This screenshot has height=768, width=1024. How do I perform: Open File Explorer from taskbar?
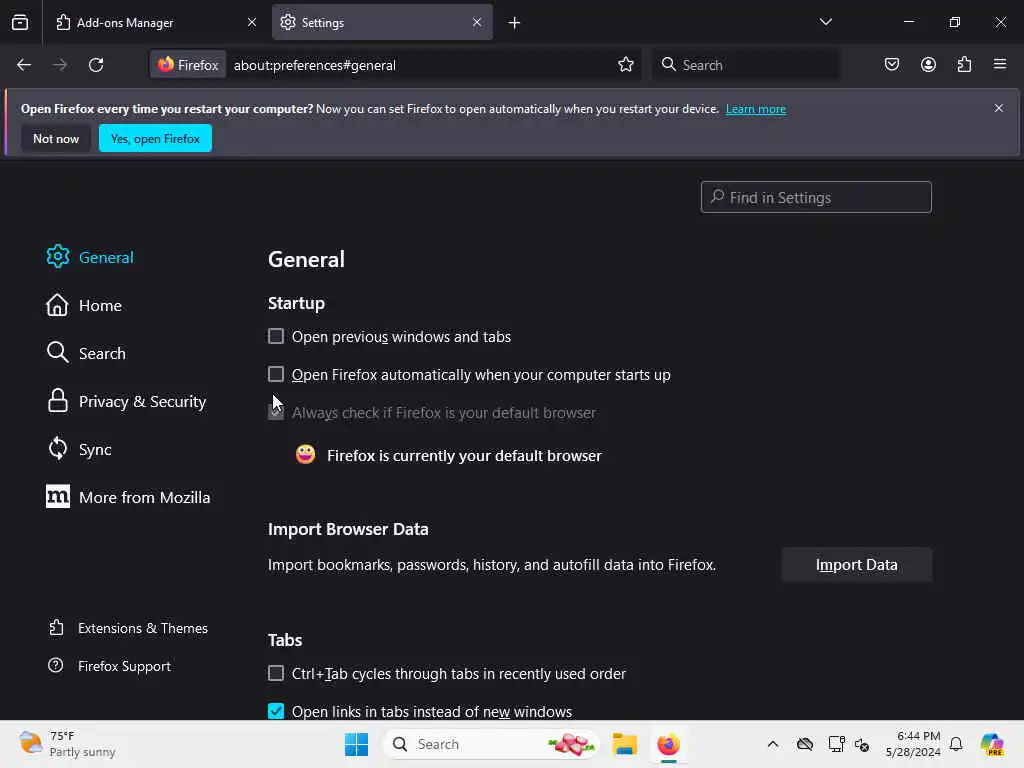624,744
